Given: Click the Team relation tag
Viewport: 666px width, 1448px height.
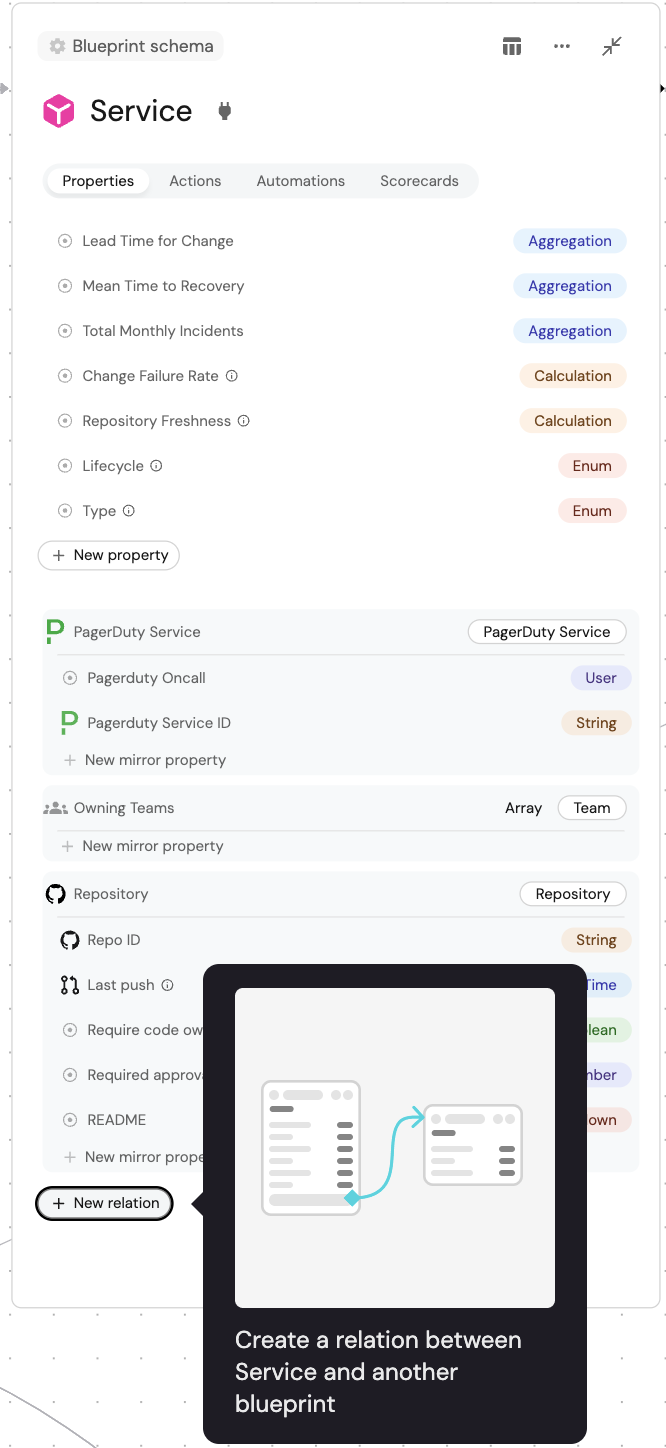Looking at the screenshot, I should (592, 808).
